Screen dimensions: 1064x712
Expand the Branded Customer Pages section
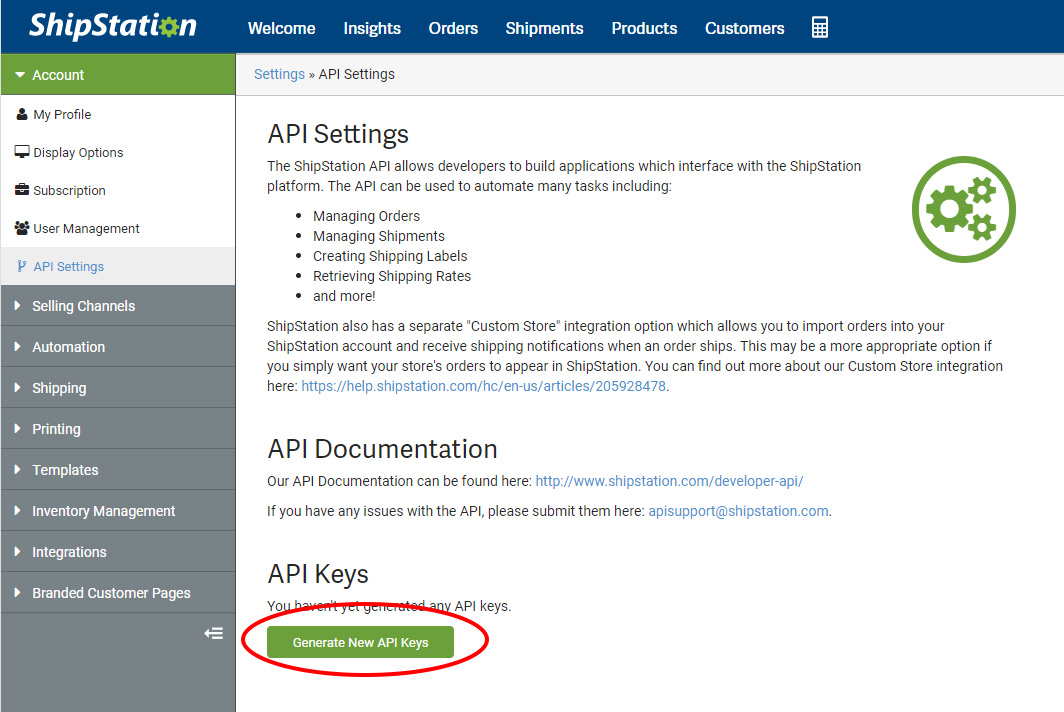(118, 593)
